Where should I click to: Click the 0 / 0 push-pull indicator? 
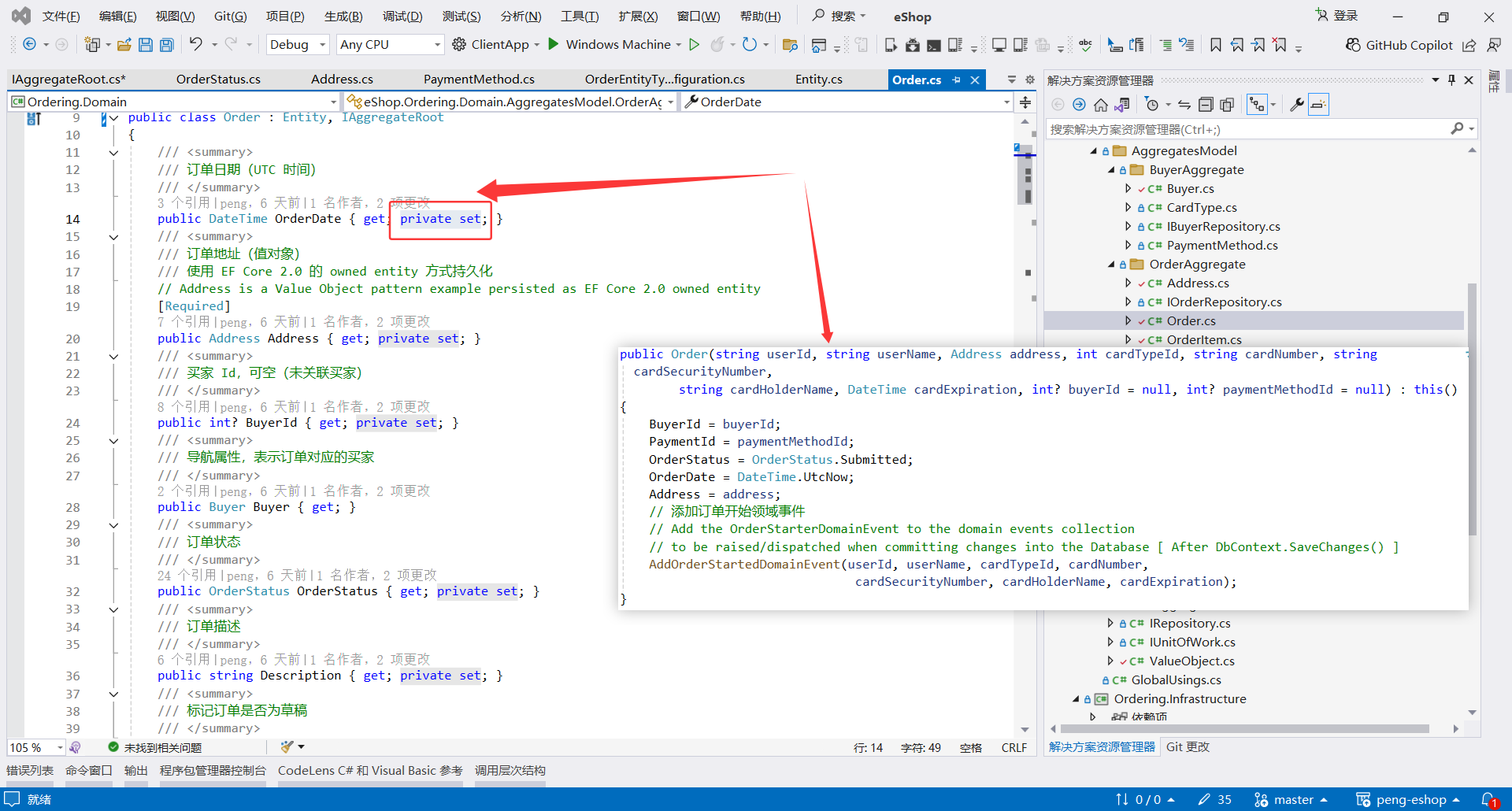(x=1146, y=800)
